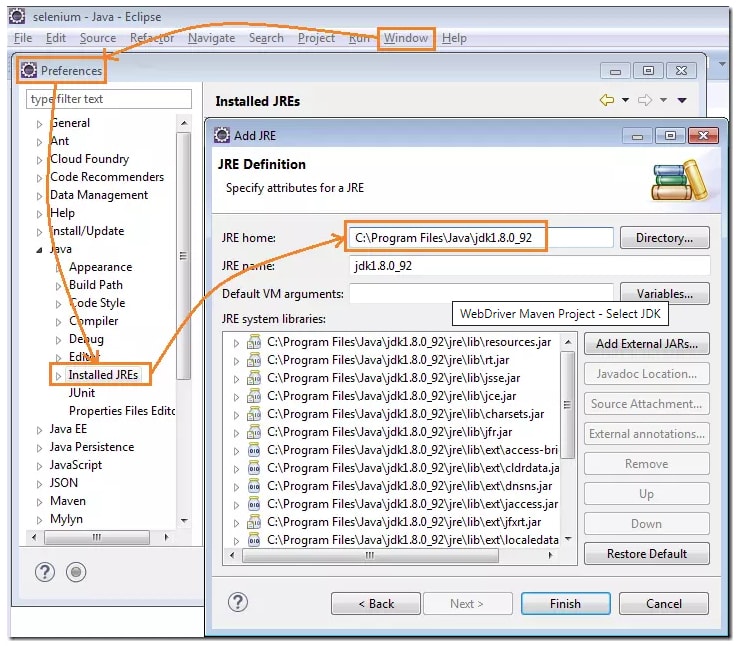Expand the Installed JREs tree node
The height and width of the screenshot is (646, 741).
point(58,376)
